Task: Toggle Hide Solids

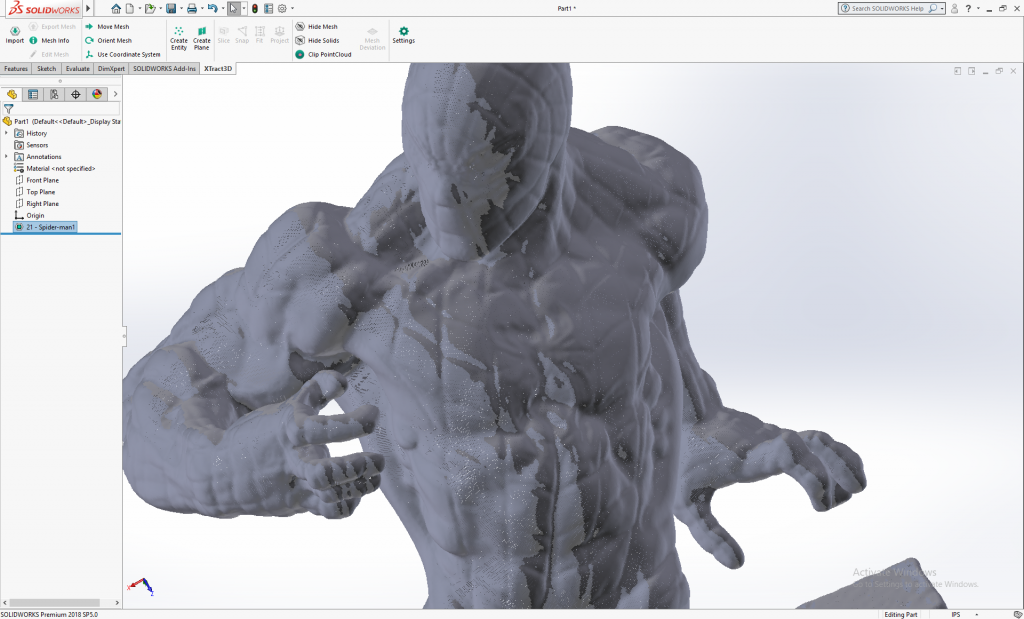Action: (317, 40)
